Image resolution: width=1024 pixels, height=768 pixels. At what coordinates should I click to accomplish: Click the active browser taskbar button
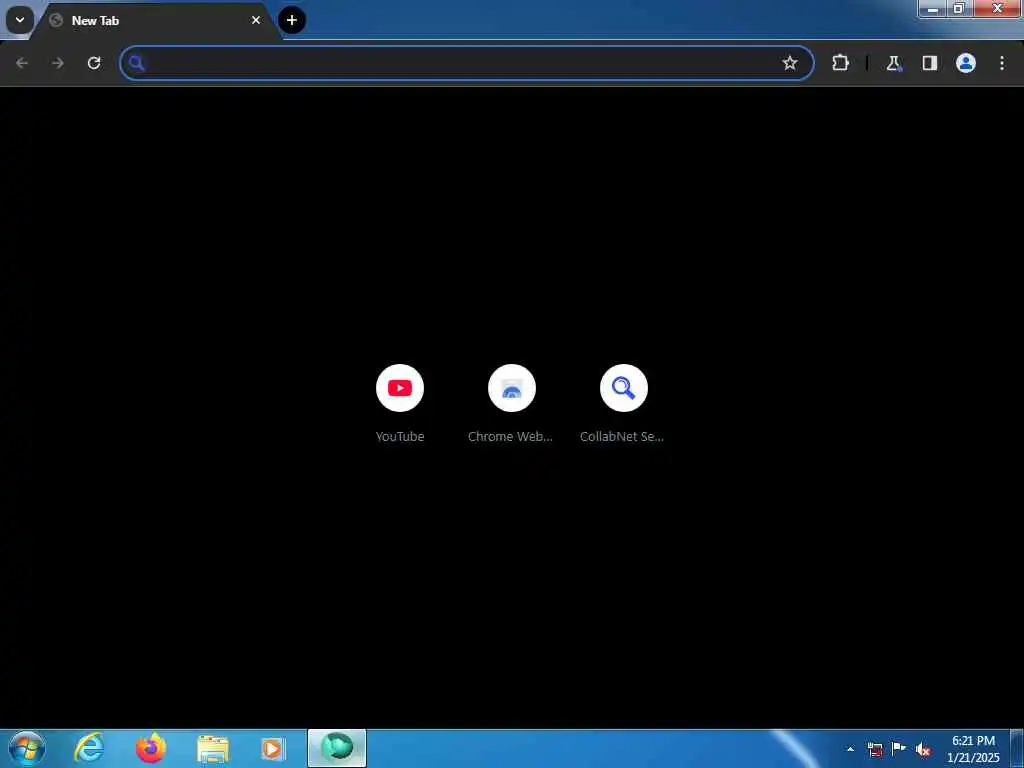337,748
